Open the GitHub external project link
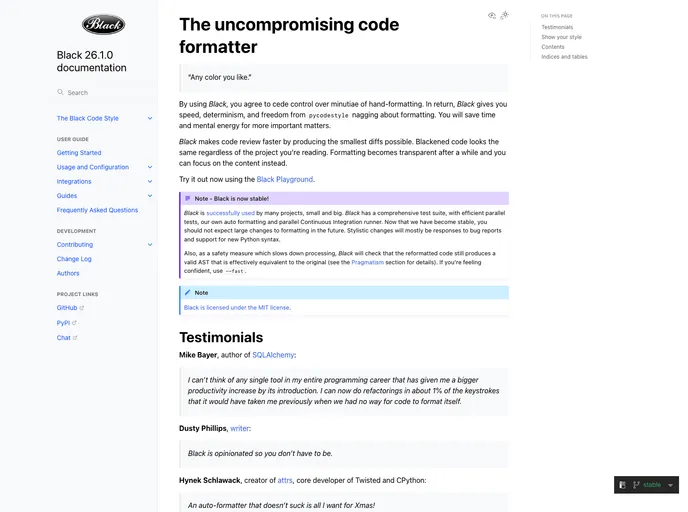Viewport: 688px width, 512px height. (67, 308)
